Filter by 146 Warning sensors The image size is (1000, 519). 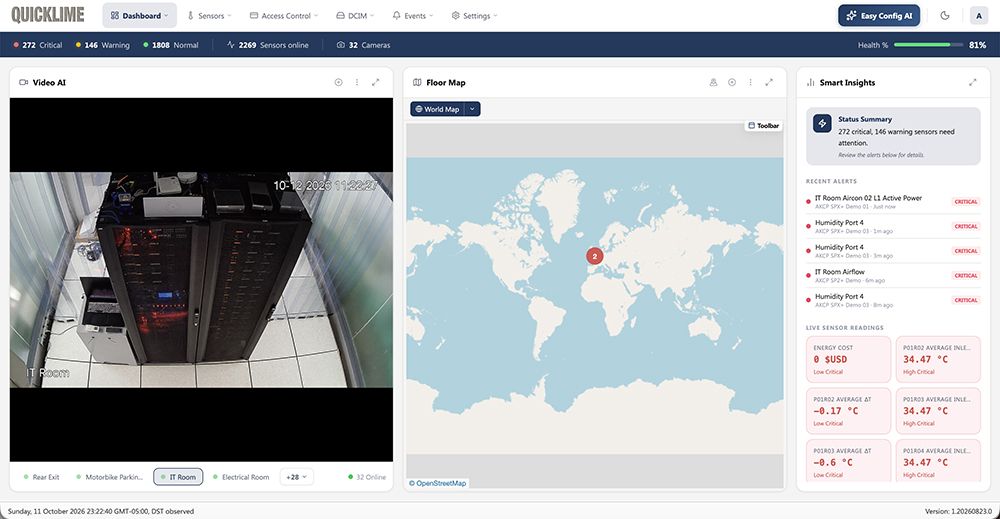pos(103,45)
